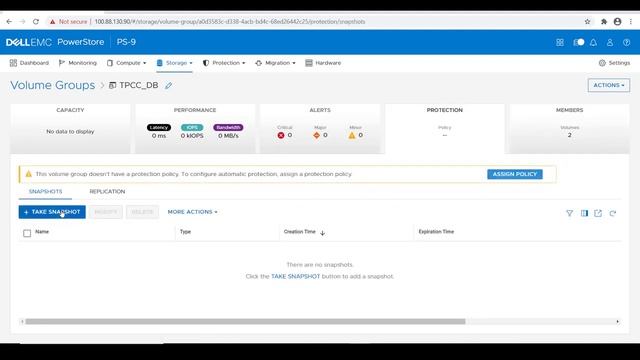Viewport: 640px width, 360px height.
Task: Go to Dashboard
Action: (x=29, y=63)
